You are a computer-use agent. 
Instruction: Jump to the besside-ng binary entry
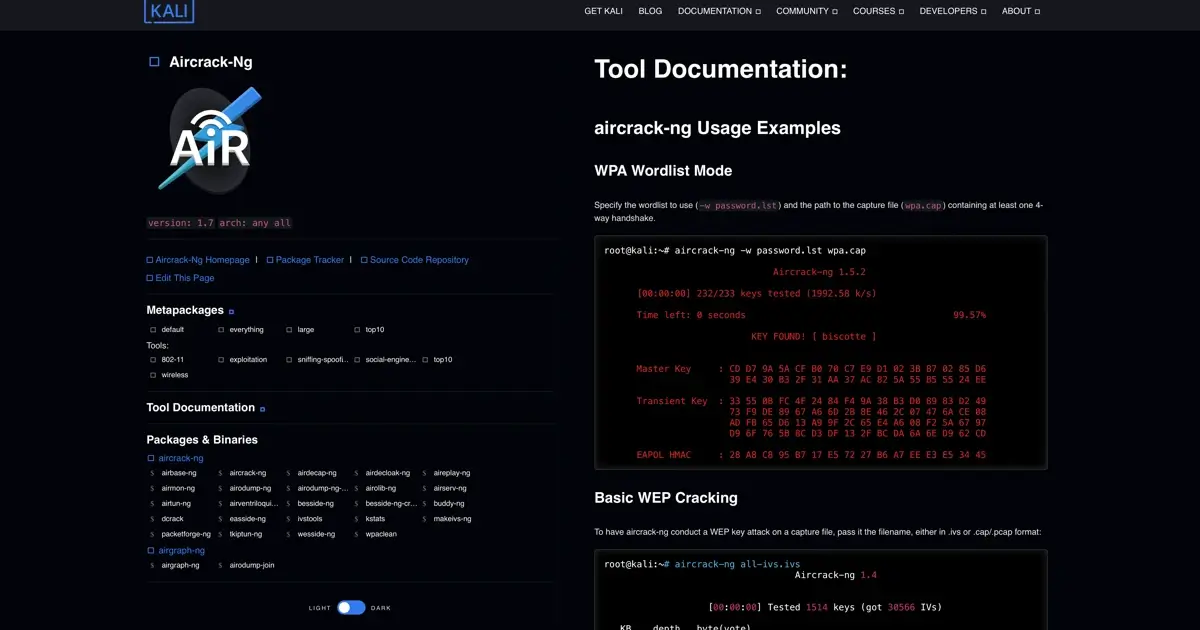315,504
